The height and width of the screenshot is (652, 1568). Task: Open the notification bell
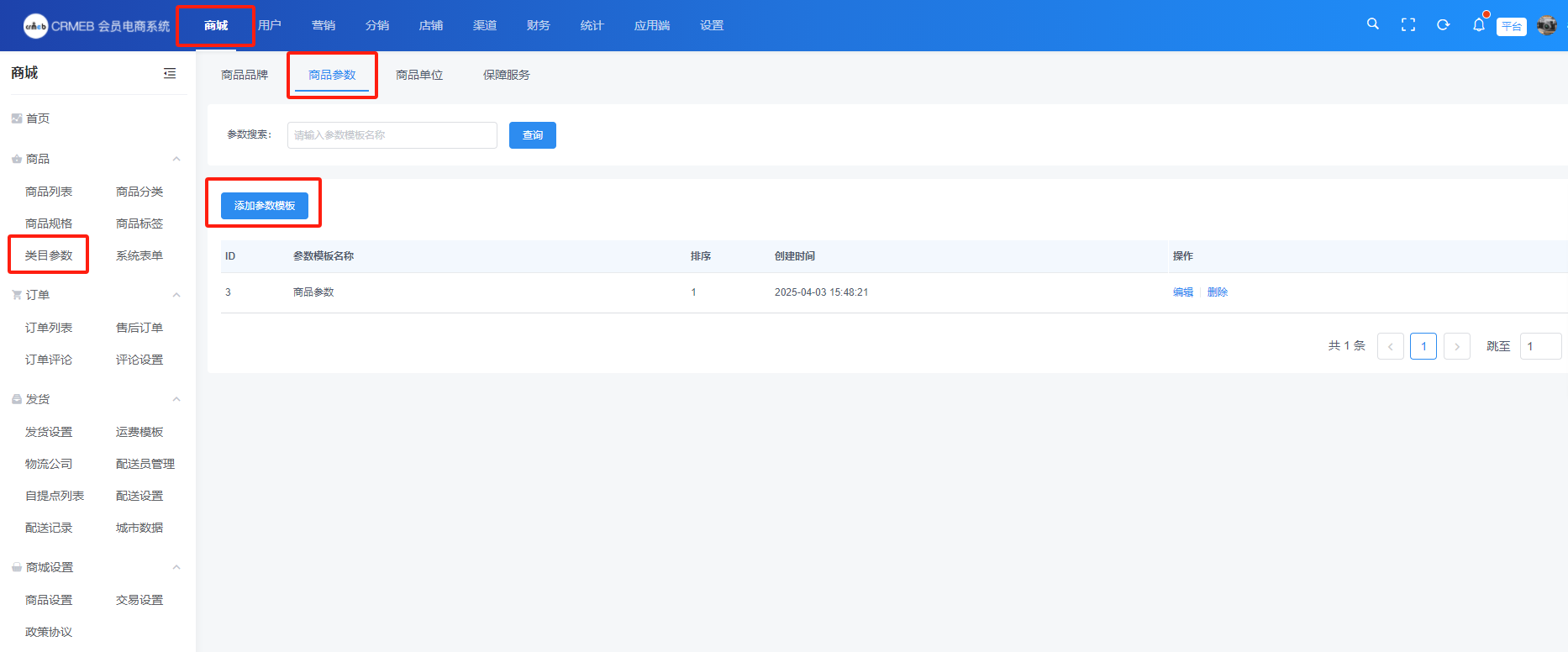[1479, 25]
